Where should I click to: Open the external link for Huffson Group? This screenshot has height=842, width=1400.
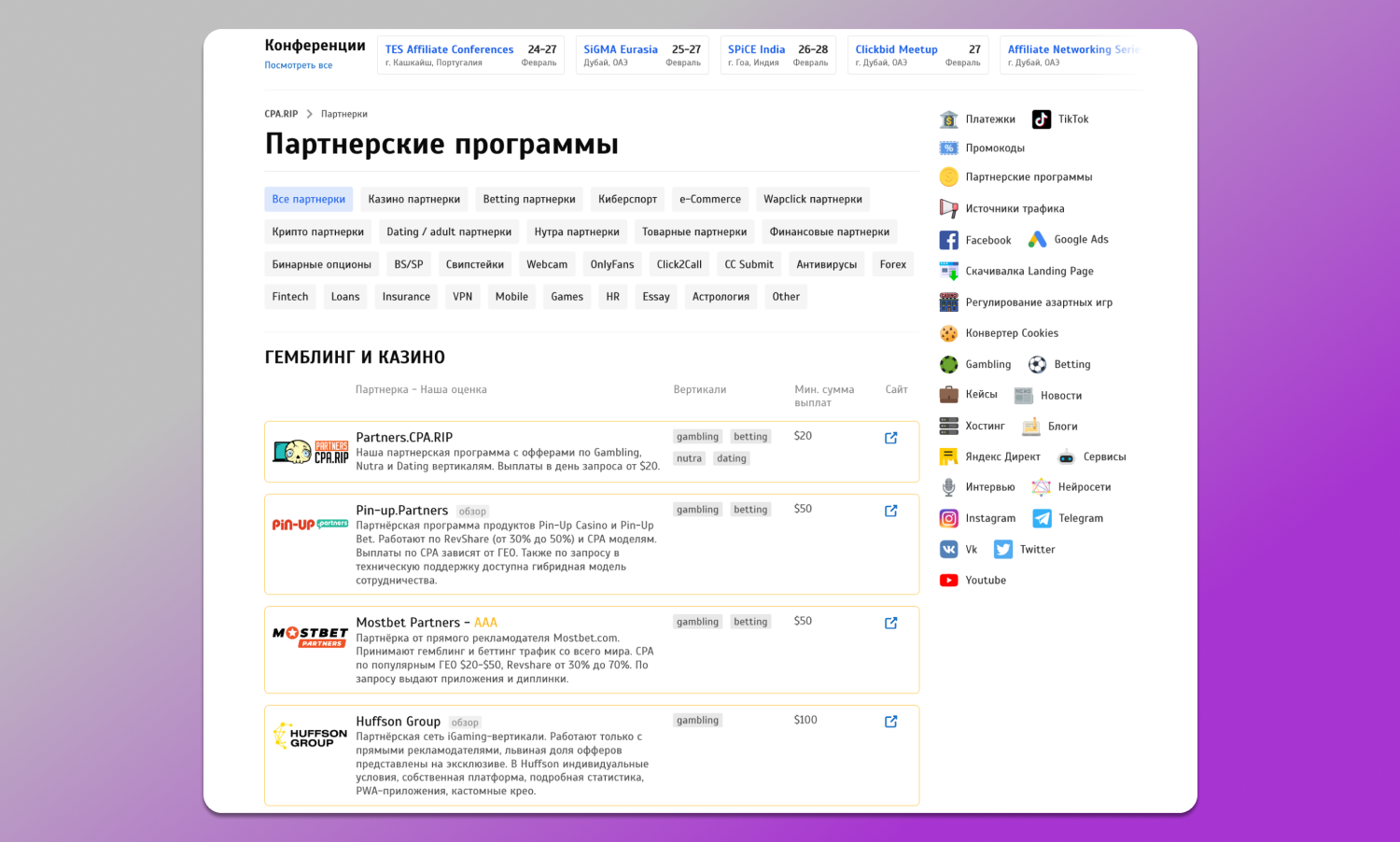tap(890, 722)
